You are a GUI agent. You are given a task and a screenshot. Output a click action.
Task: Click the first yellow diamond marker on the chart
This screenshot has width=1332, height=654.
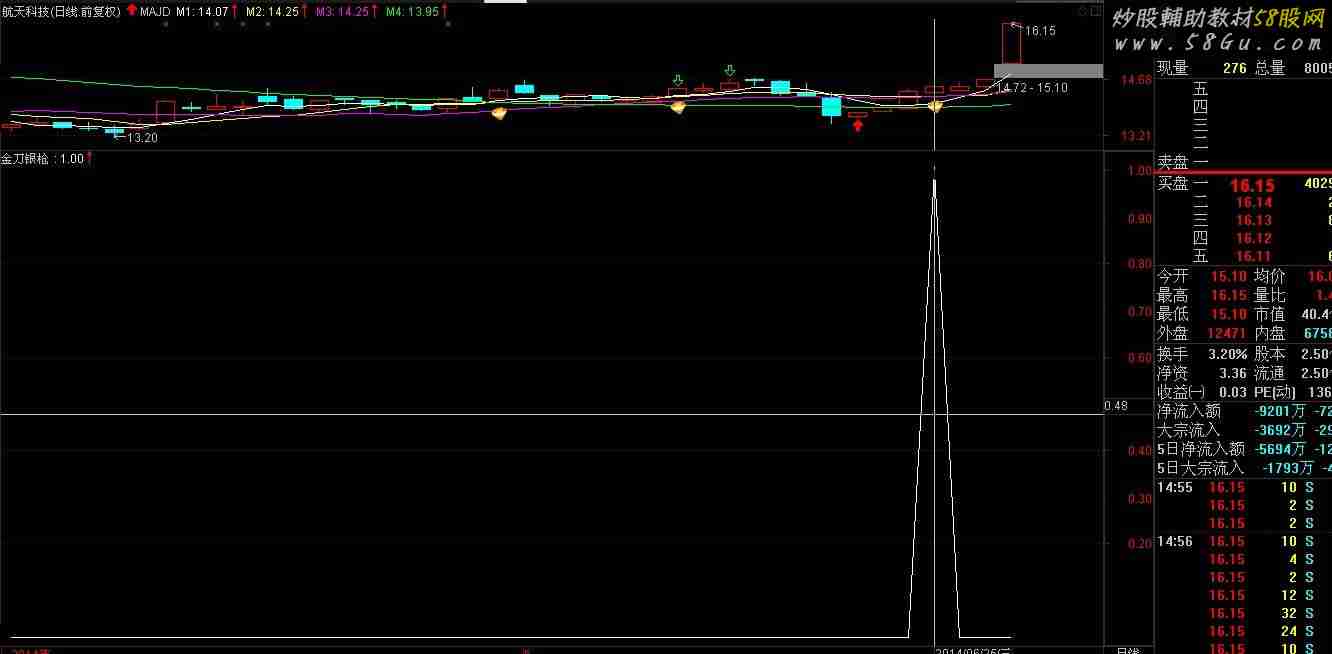click(497, 113)
